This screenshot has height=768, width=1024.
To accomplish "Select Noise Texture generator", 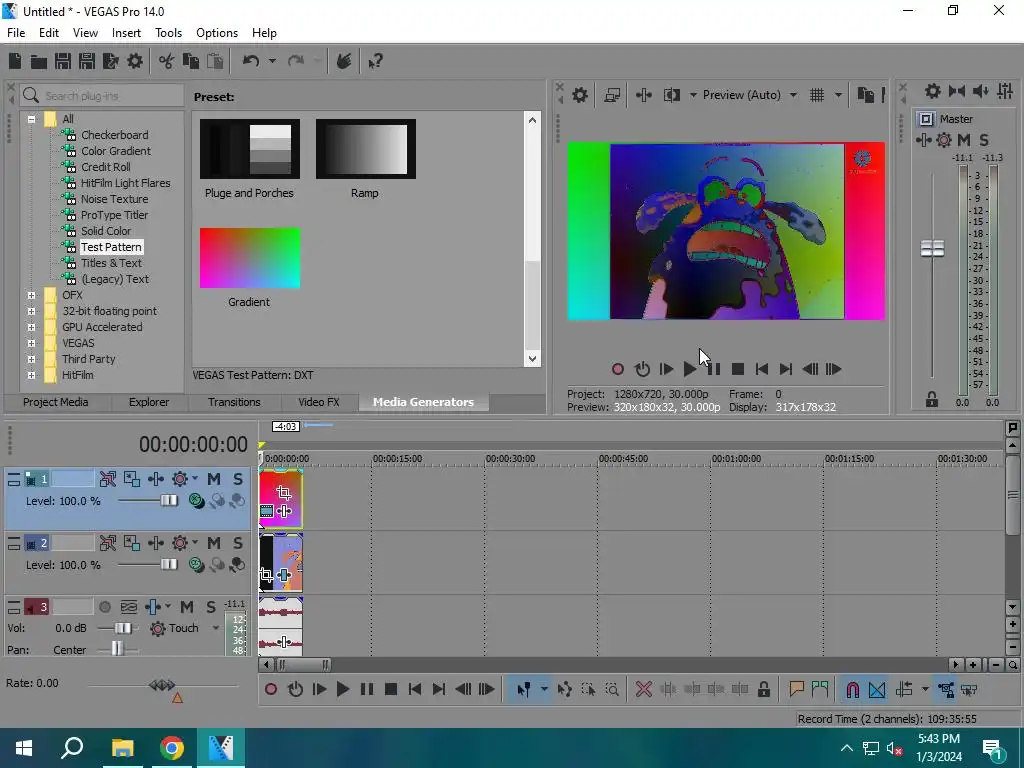I will coord(114,199).
